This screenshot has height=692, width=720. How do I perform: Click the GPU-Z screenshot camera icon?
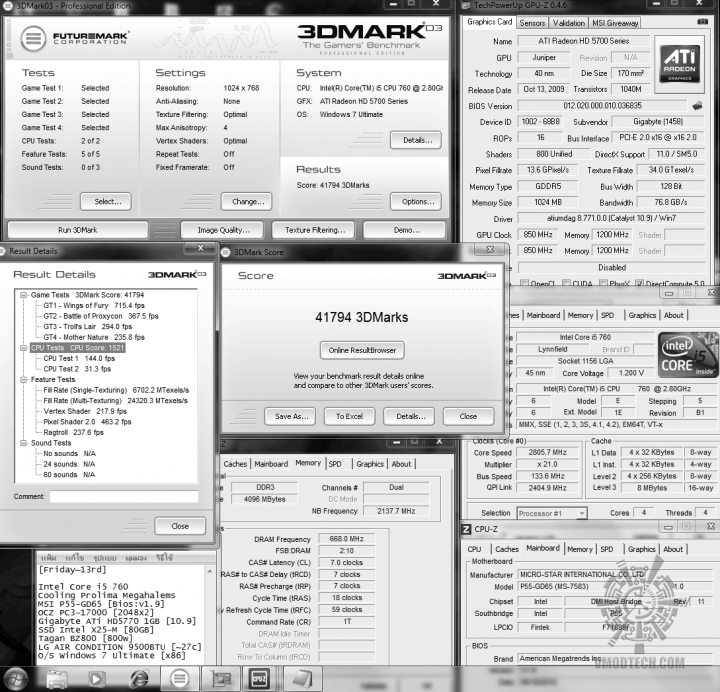[702, 22]
